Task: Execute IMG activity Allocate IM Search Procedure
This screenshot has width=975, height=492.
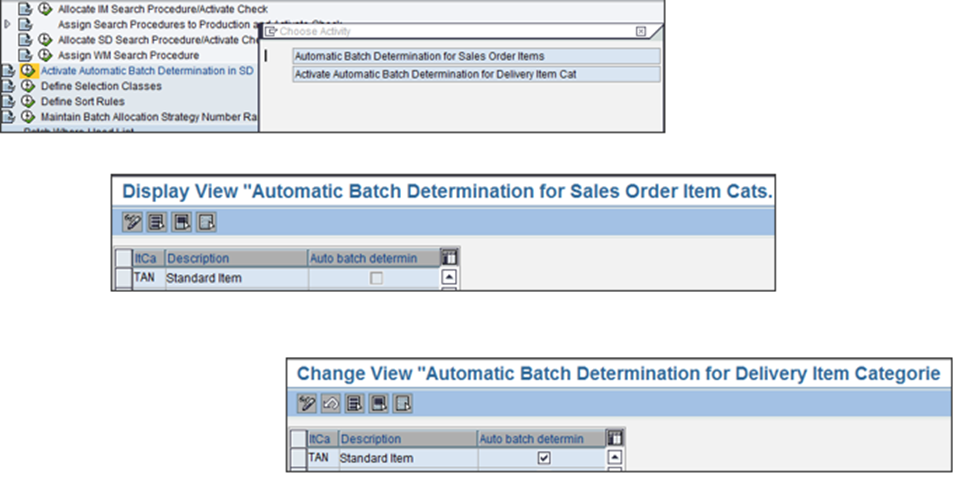Action: 45,9
